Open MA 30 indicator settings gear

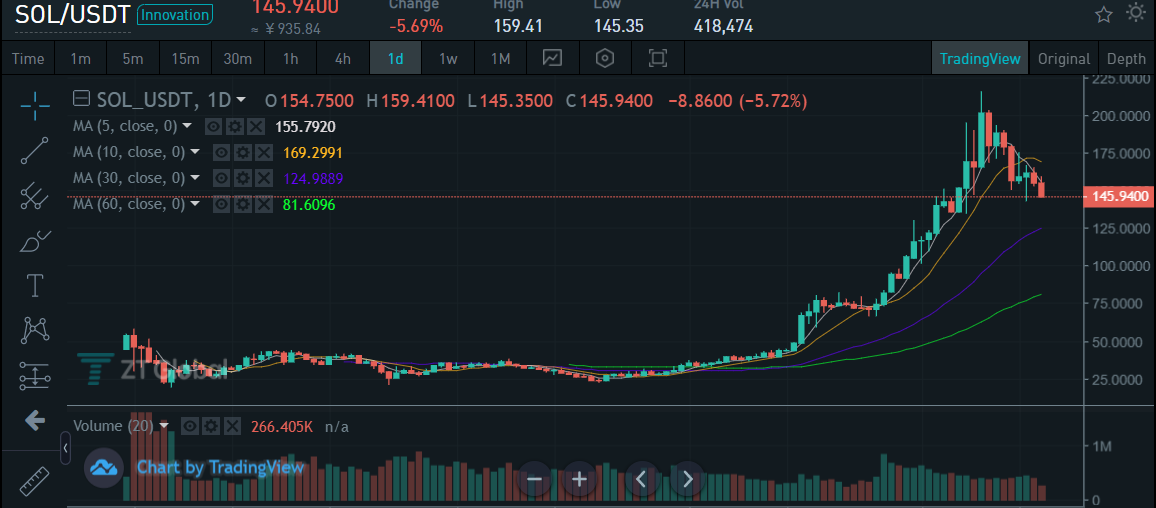click(243, 178)
